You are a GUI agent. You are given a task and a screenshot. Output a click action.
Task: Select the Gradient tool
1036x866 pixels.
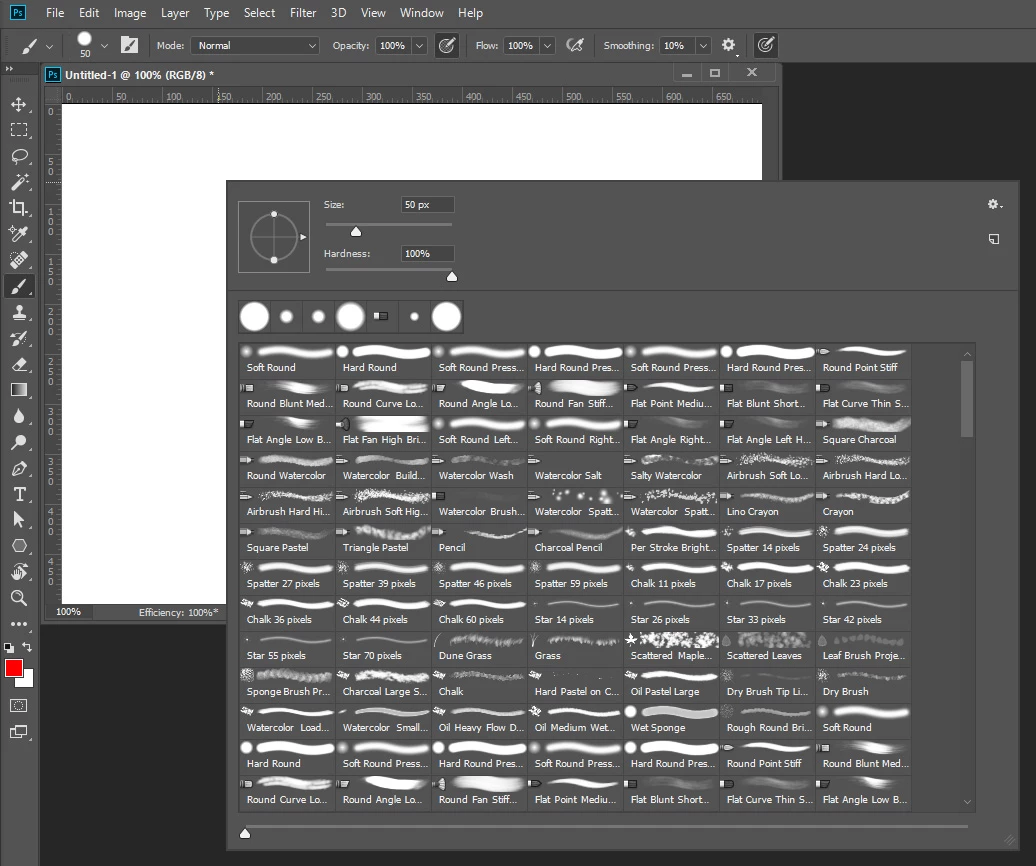(x=19, y=390)
